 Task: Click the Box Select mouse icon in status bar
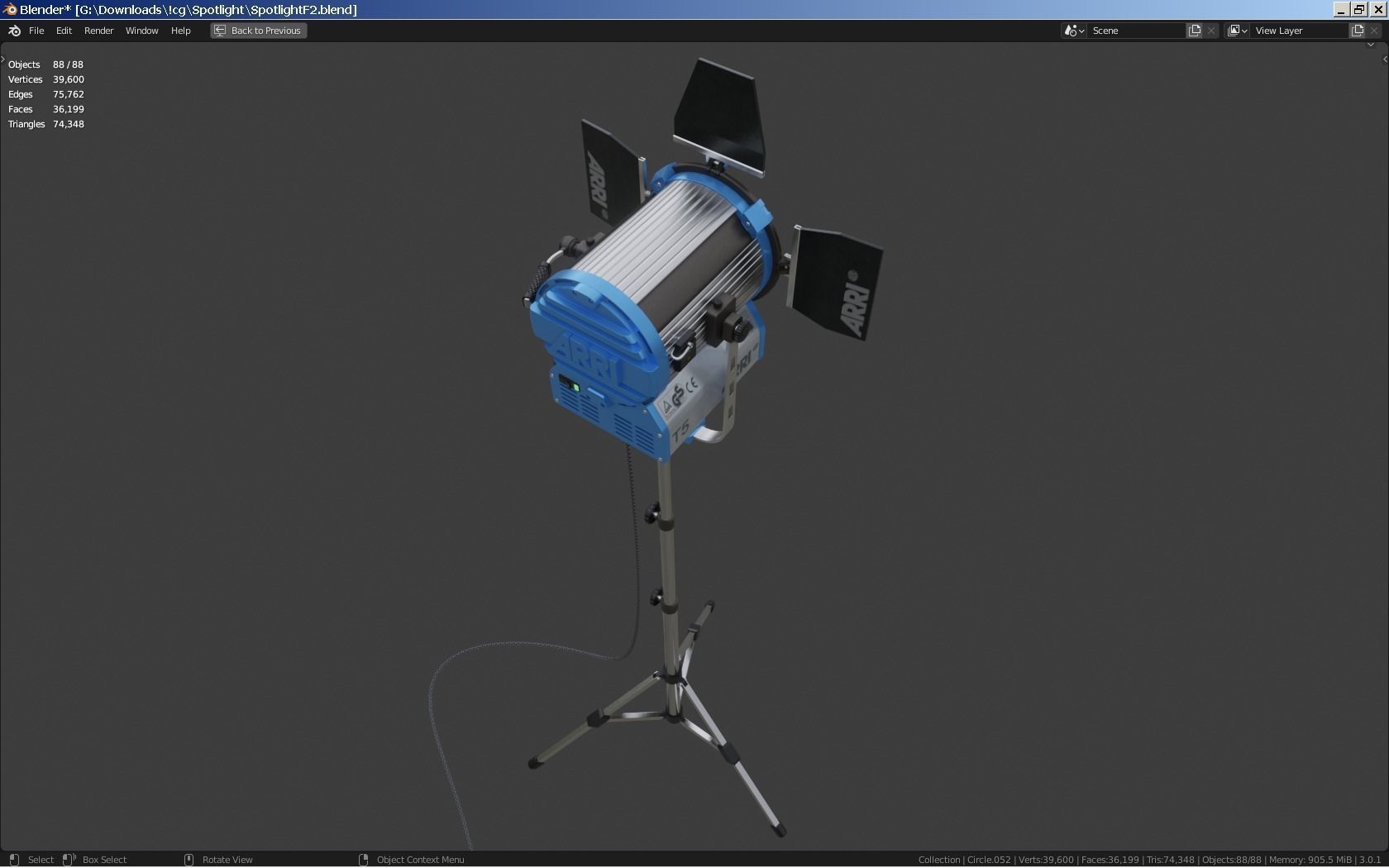(x=69, y=860)
